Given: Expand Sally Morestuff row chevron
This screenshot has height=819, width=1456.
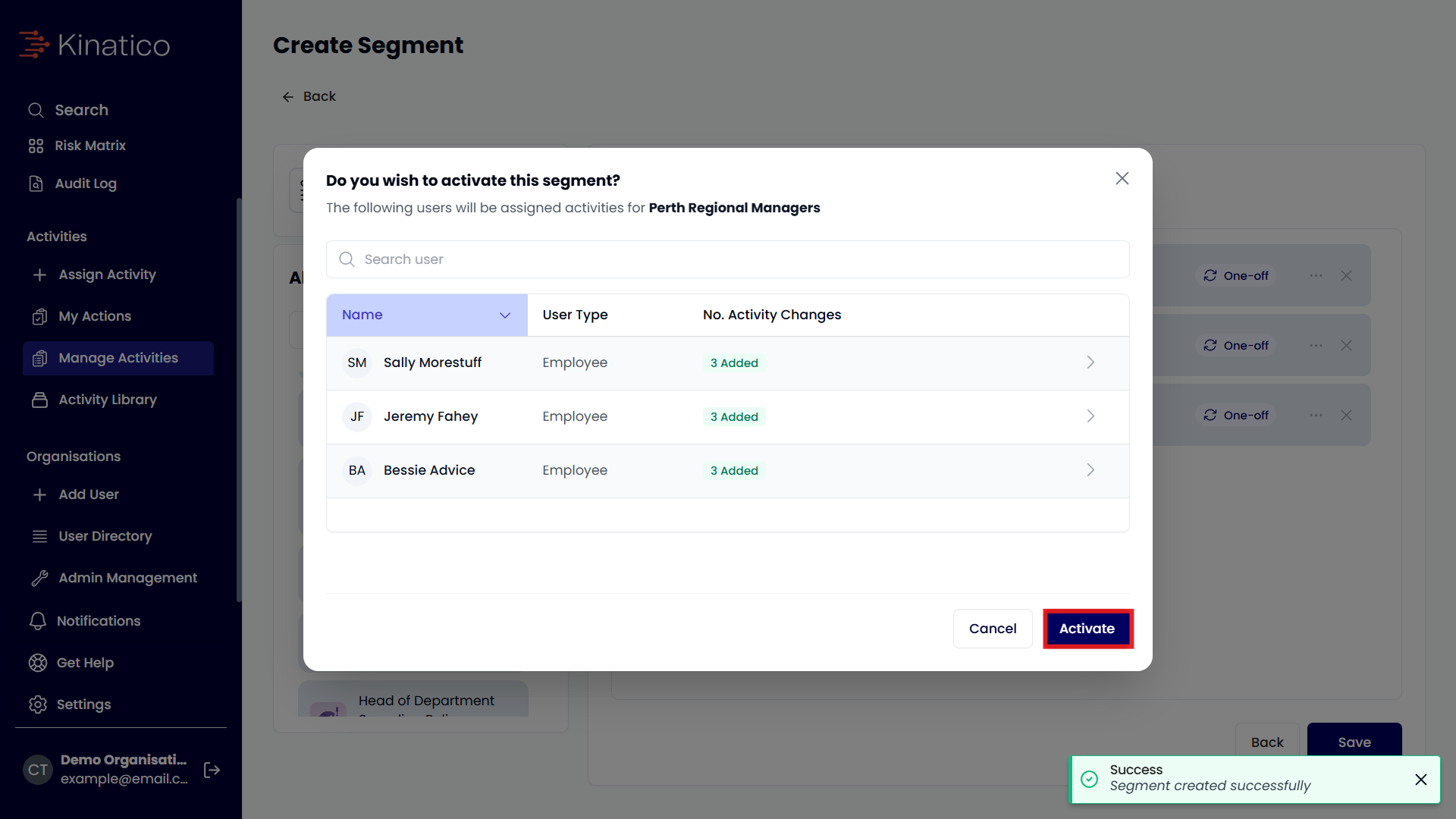Looking at the screenshot, I should (x=1090, y=362).
